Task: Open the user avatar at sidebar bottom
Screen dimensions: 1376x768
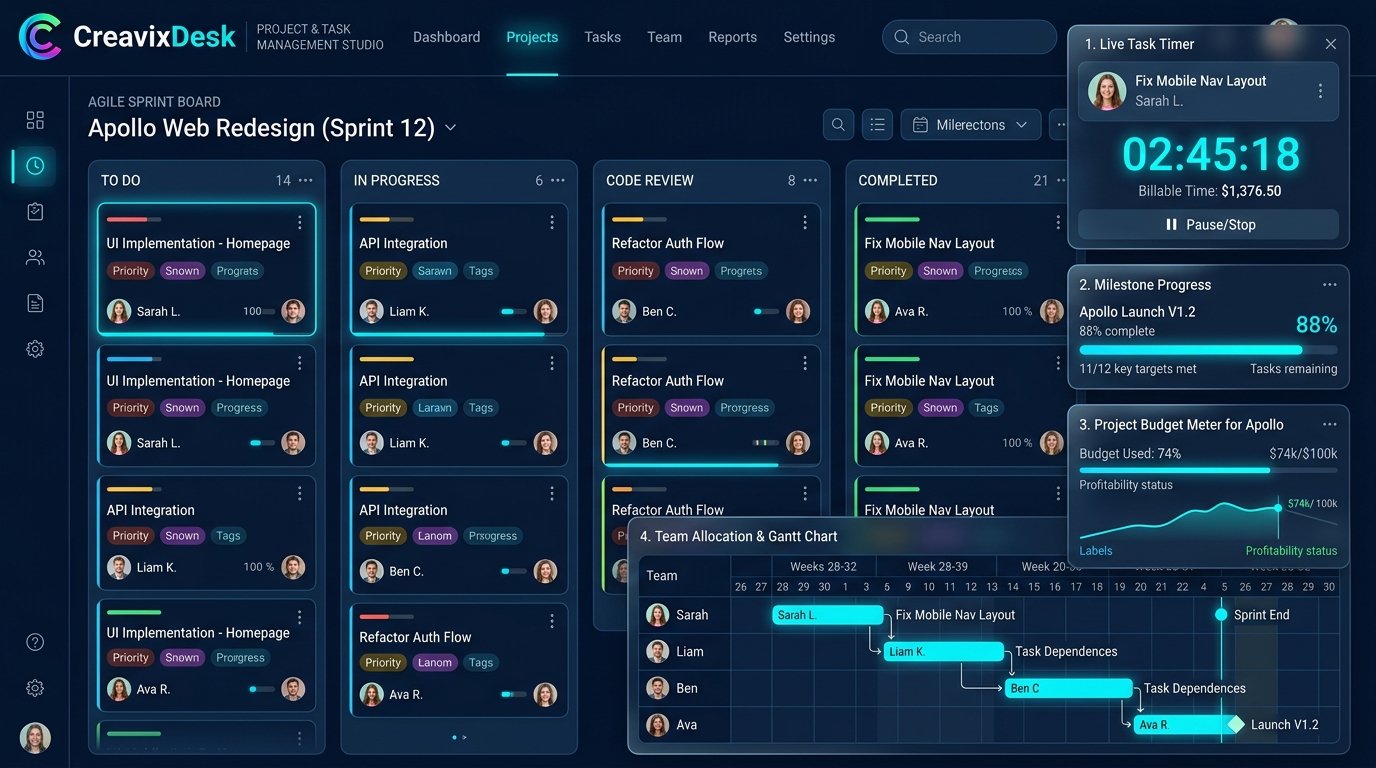Action: [35, 738]
